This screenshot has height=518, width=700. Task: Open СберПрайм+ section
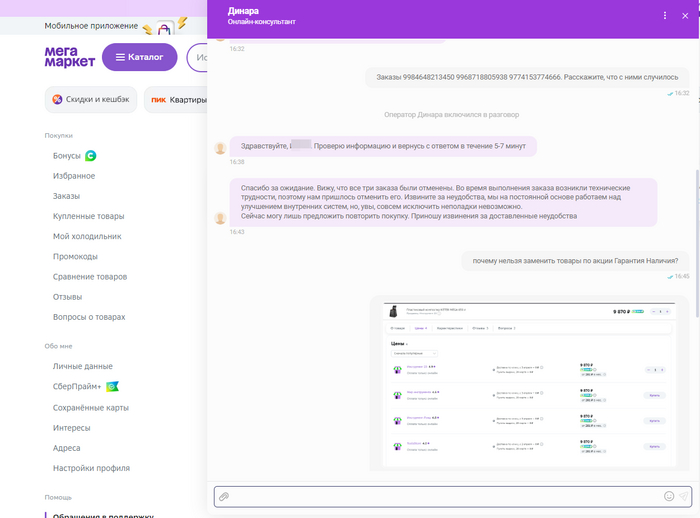click(x=77, y=386)
